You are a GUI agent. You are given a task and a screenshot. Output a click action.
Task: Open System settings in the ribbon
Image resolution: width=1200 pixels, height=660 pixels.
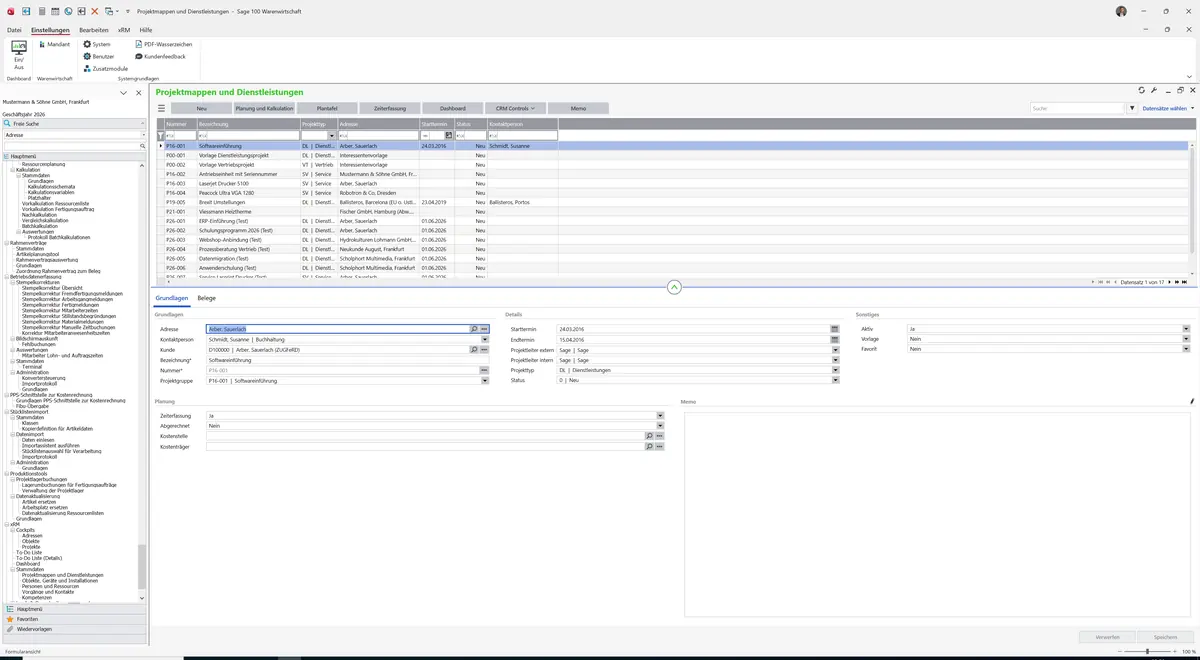[x=96, y=44]
